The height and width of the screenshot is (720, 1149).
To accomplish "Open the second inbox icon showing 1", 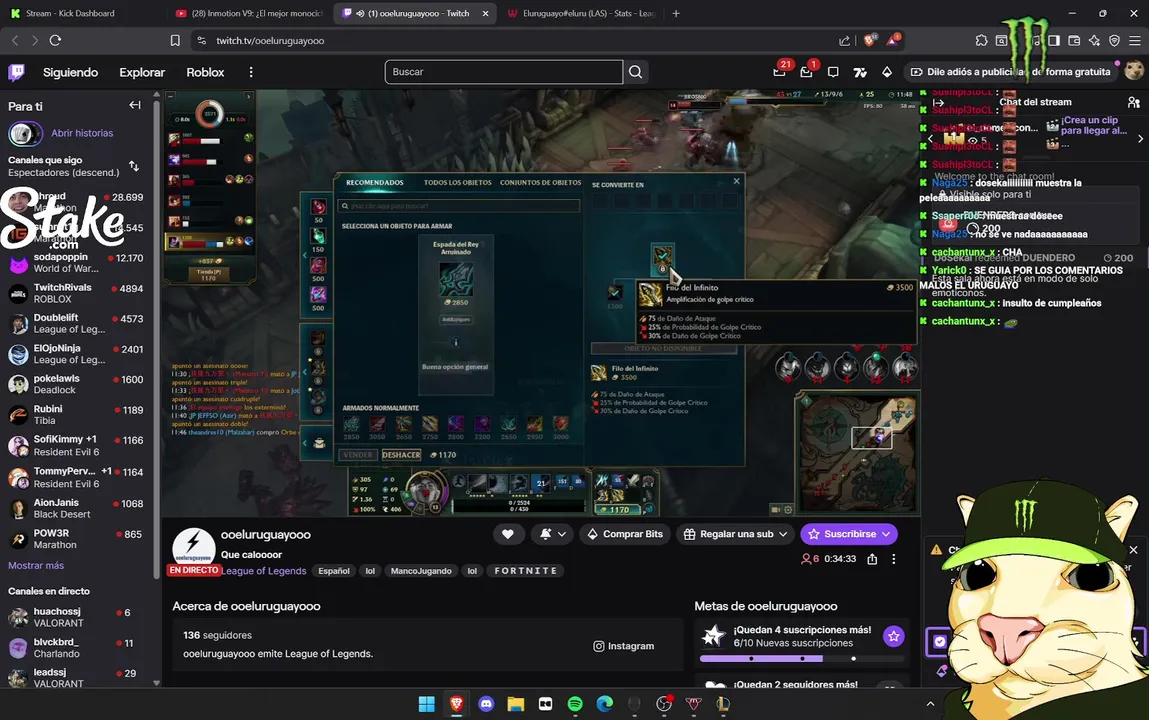I will pyautogui.click(x=806, y=72).
